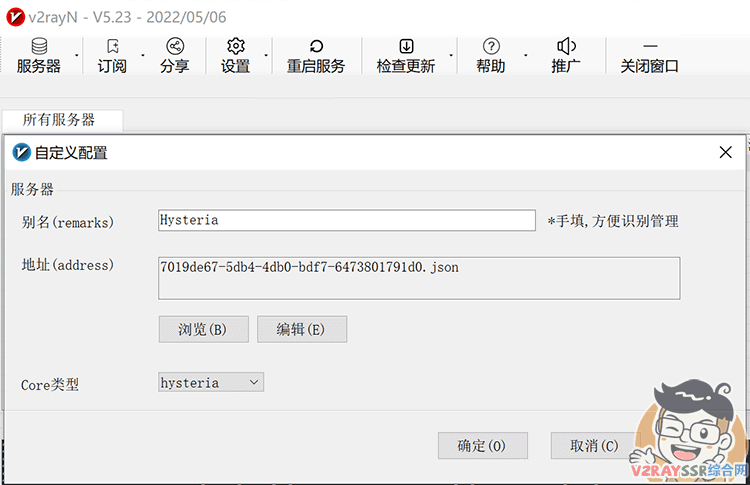The height and width of the screenshot is (485, 750).
Task: Click the 地址(address) json path field
Action: (418, 277)
